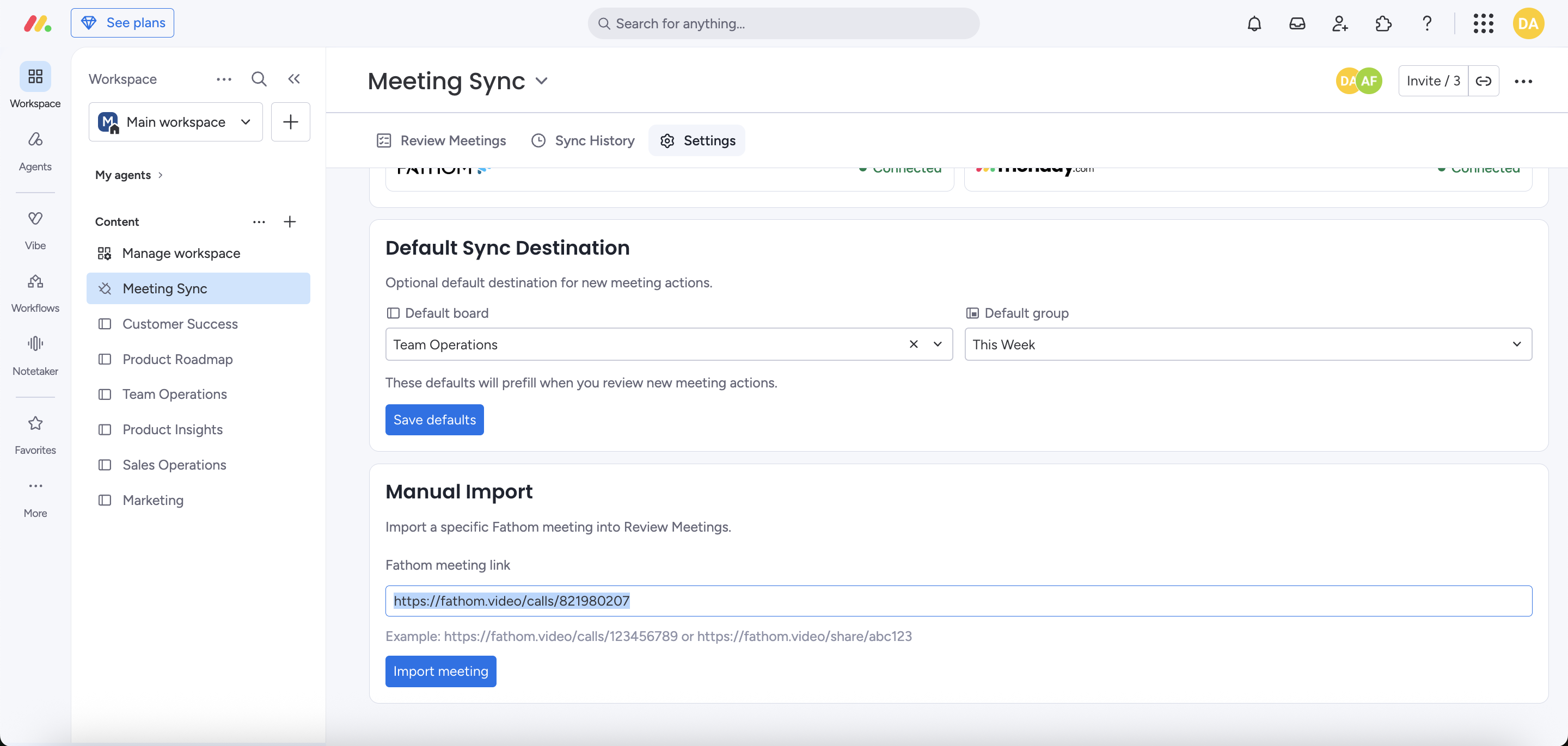Open Agents in the left rail
The width and height of the screenshot is (1568, 746).
click(35, 150)
